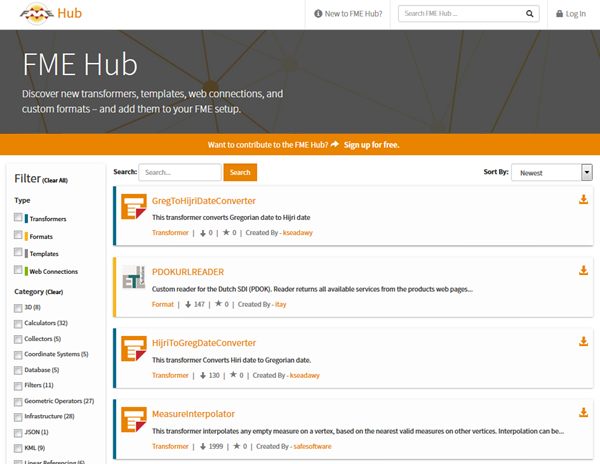Enable the 3D category checkbox
Viewport: 600px width, 464px height.
tap(18, 308)
